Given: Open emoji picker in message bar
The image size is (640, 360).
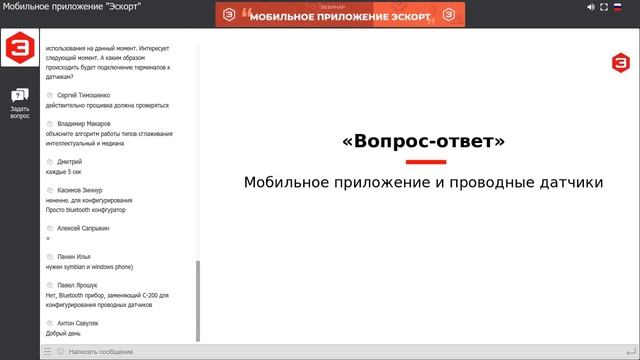Looking at the screenshot, I should pyautogui.click(x=60, y=351).
